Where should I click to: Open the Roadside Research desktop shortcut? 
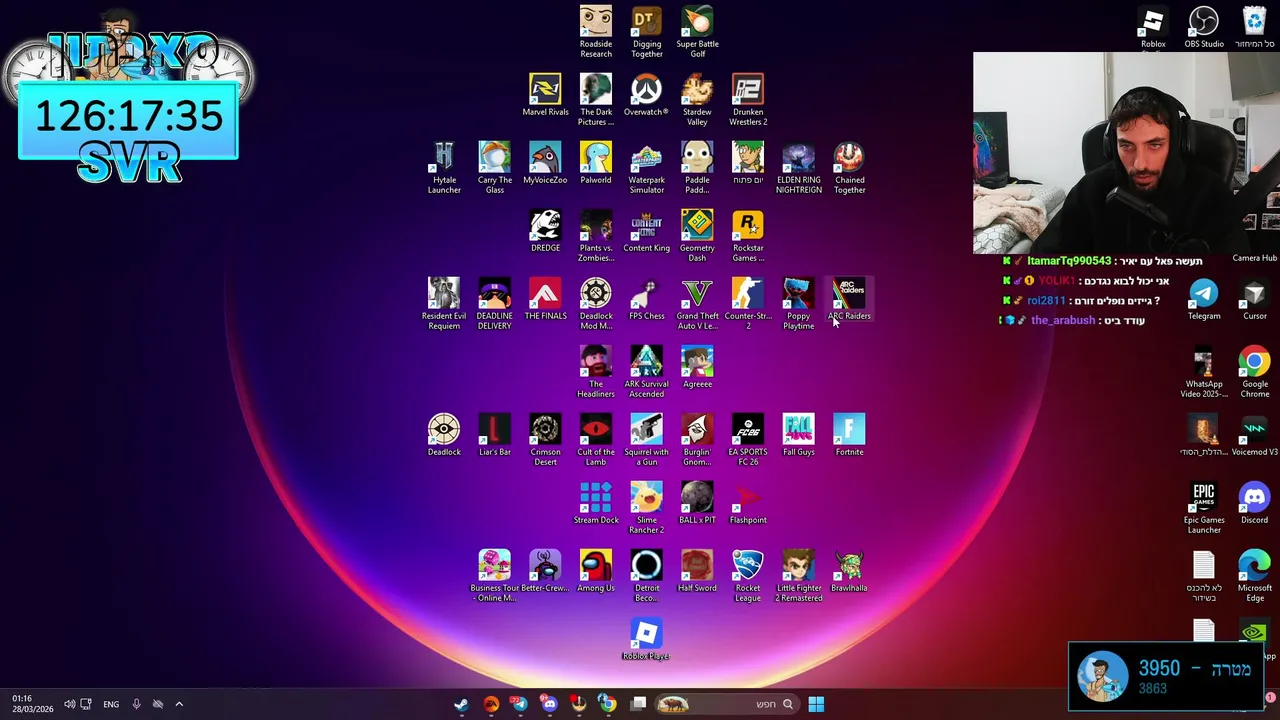(x=596, y=32)
